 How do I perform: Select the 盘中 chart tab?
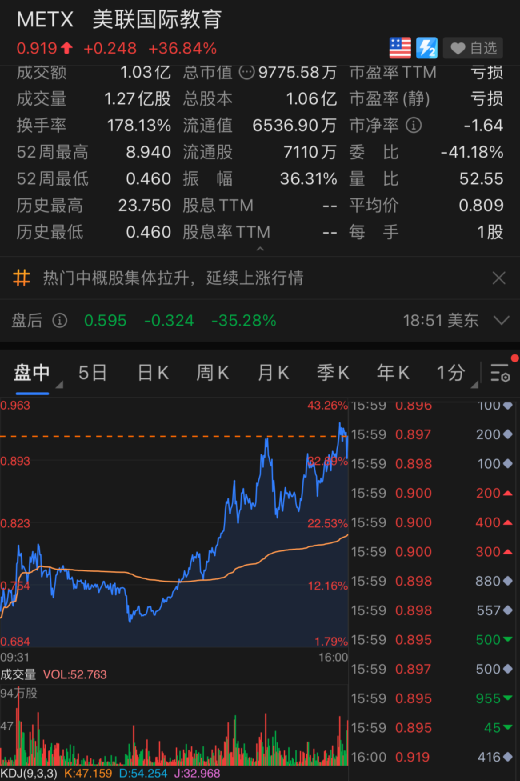pos(31,373)
